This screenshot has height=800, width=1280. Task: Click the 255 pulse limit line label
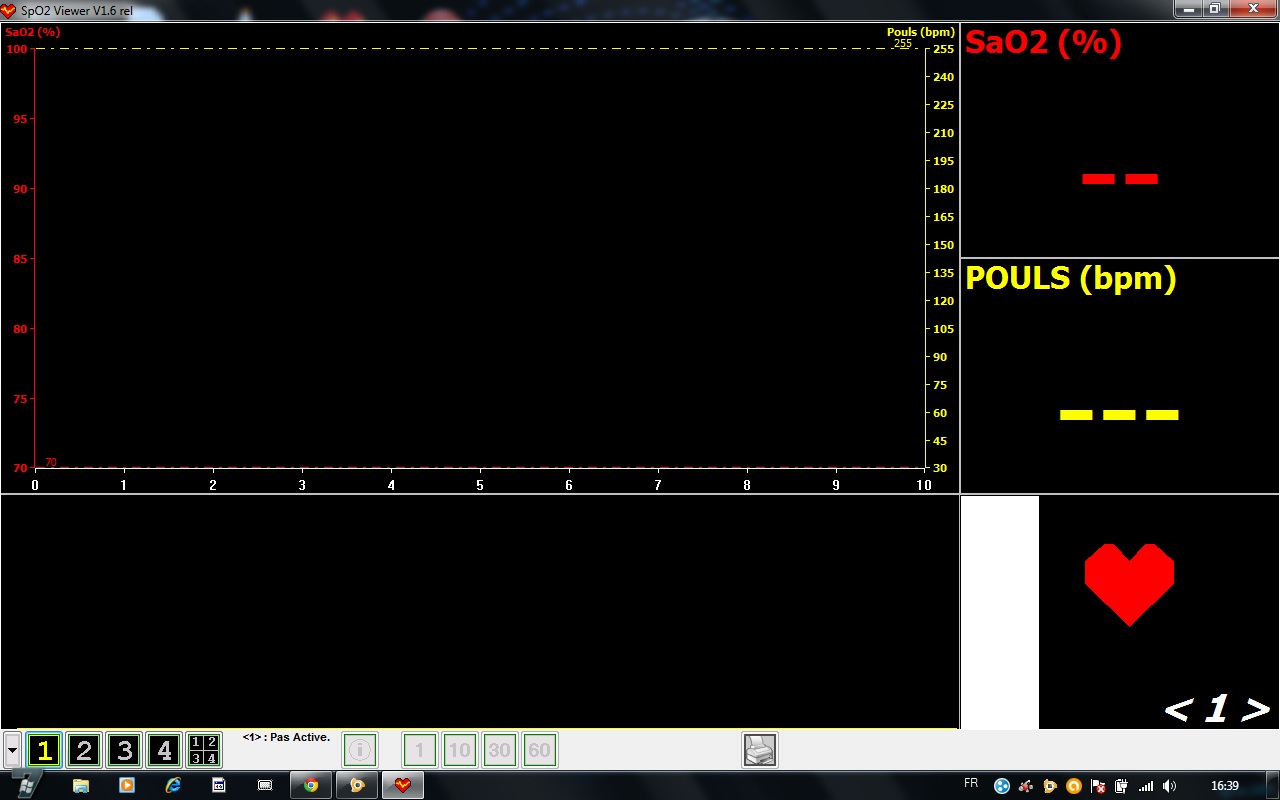tap(903, 43)
